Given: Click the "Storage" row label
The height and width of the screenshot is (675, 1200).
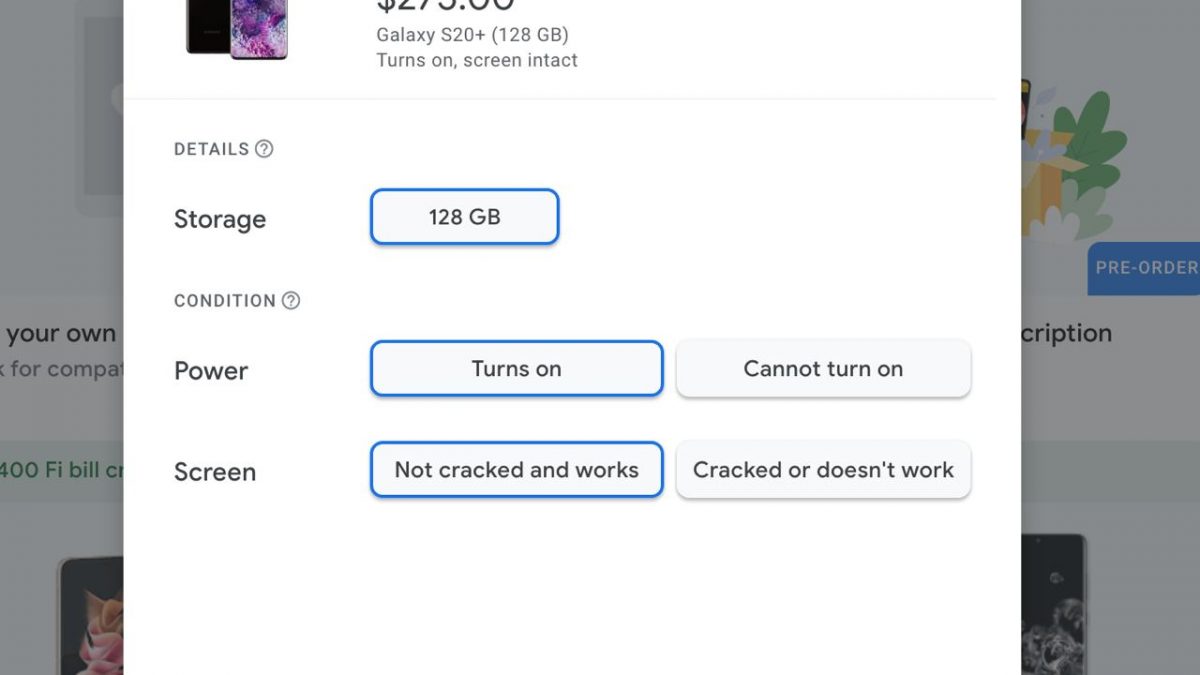Looking at the screenshot, I should coord(220,219).
